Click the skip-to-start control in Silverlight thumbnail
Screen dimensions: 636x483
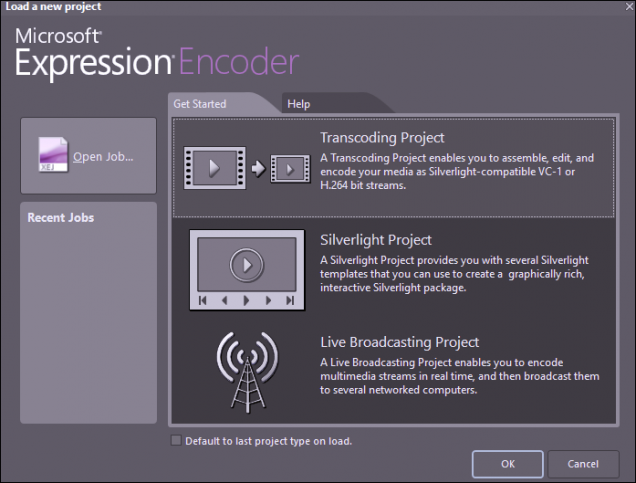(203, 301)
